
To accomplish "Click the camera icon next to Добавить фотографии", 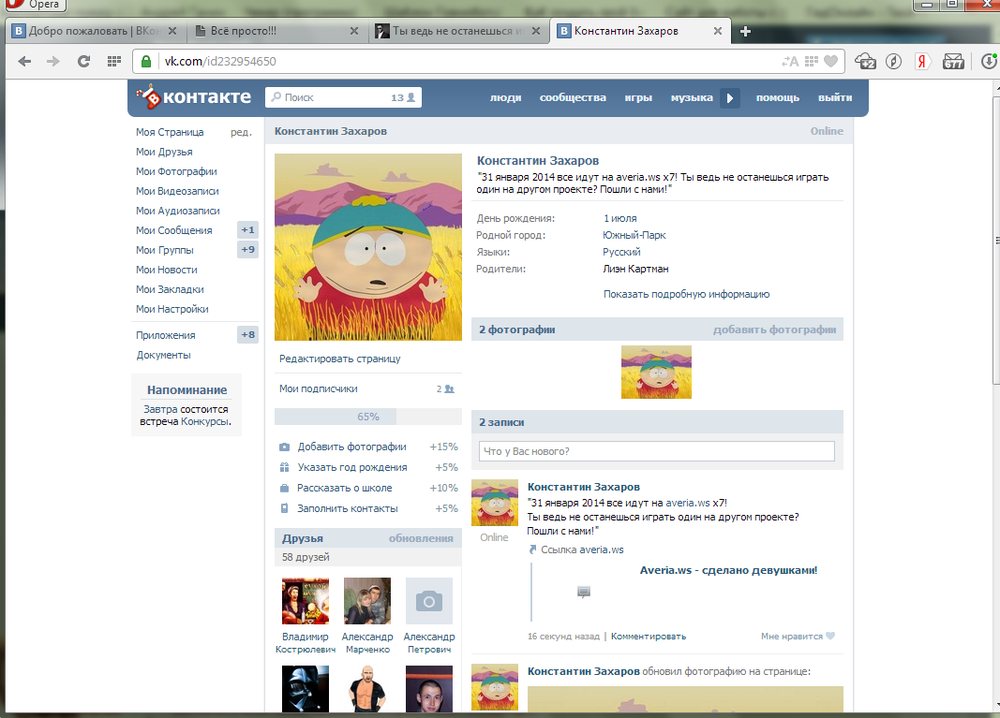I will pos(285,447).
